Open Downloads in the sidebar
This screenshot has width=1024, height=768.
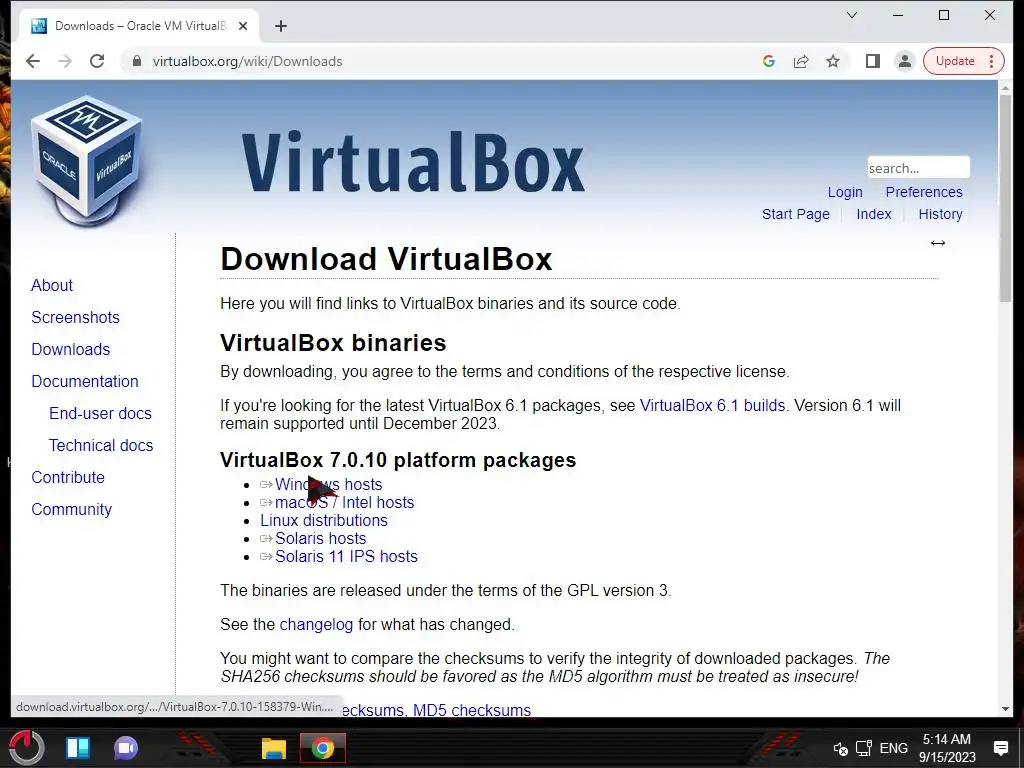point(71,349)
